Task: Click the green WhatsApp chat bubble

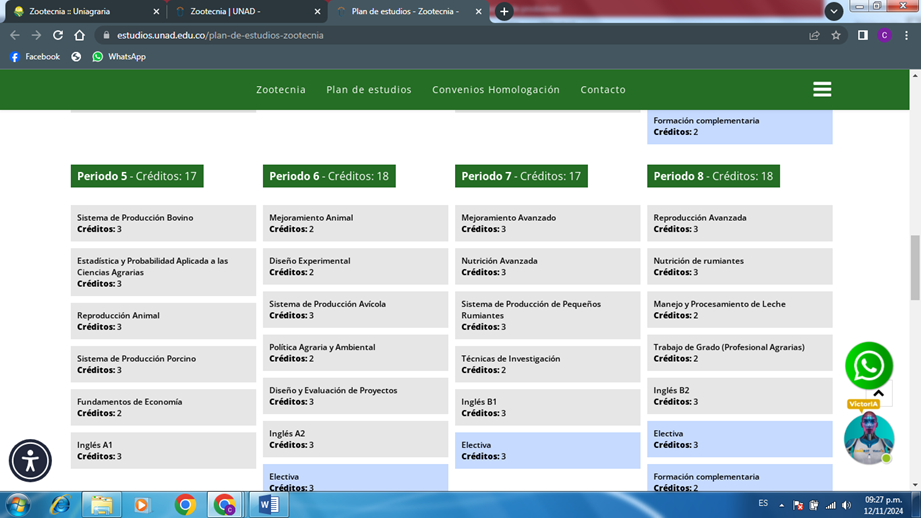Action: [868, 366]
